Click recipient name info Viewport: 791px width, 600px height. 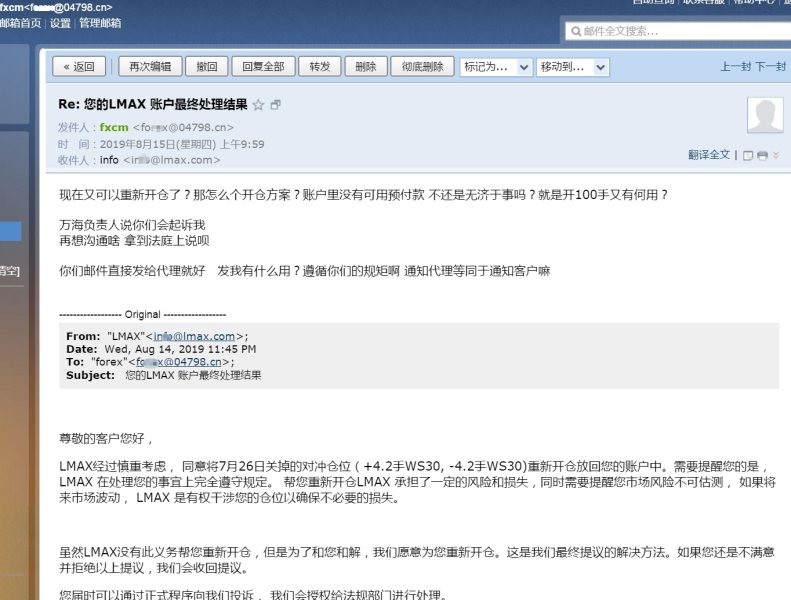click(109, 160)
